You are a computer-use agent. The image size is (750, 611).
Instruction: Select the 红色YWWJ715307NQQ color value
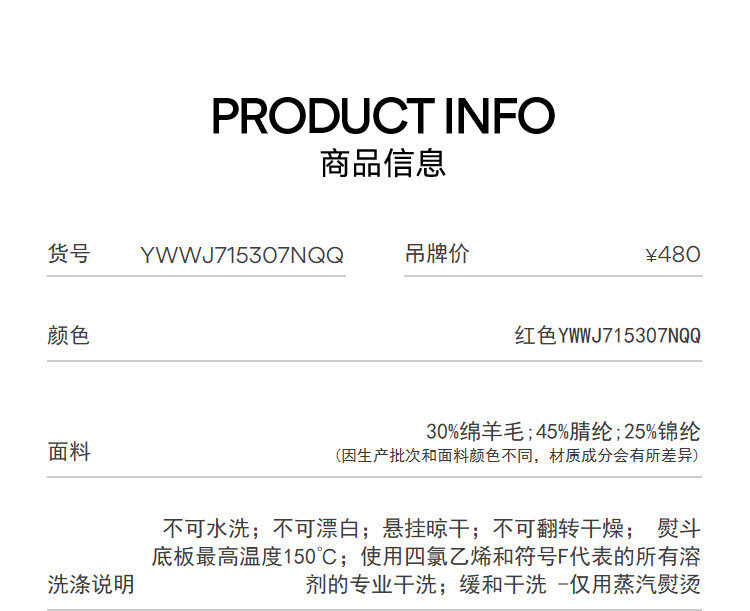tap(607, 335)
